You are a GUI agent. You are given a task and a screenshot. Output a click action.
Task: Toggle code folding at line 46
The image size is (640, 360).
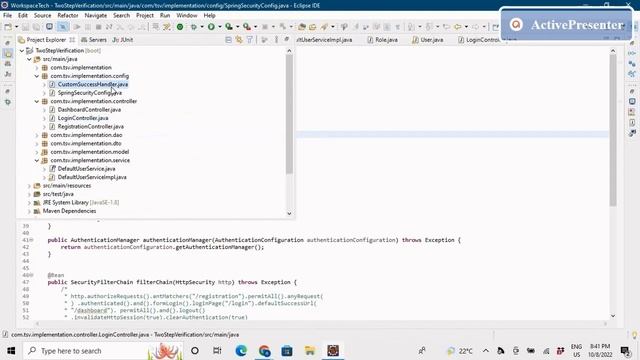tap(31, 275)
